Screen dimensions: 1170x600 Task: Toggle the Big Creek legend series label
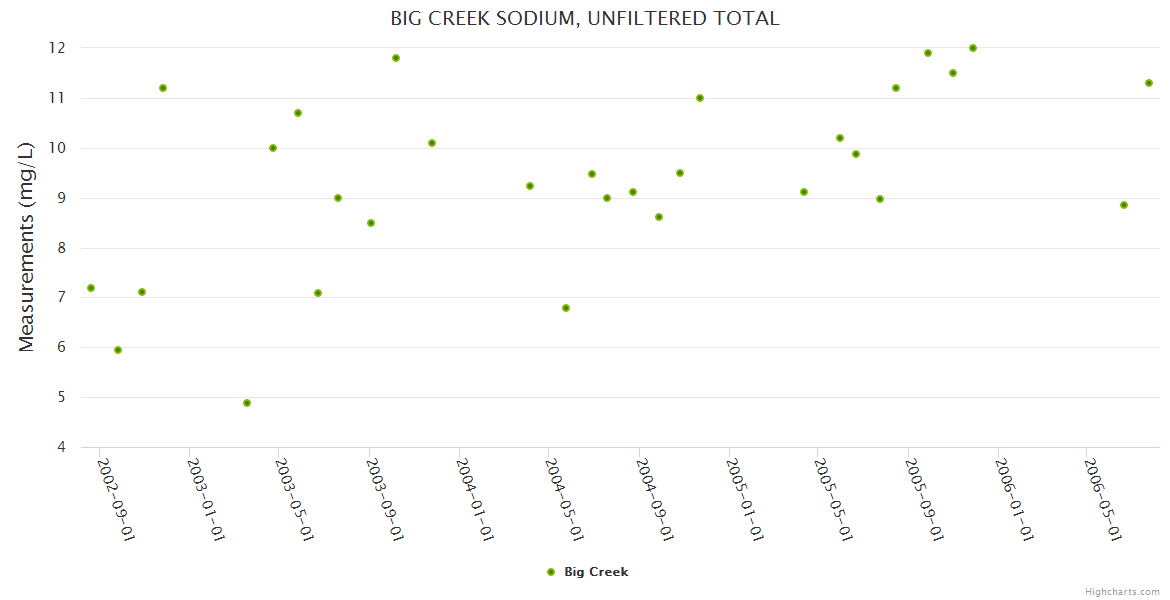(596, 572)
